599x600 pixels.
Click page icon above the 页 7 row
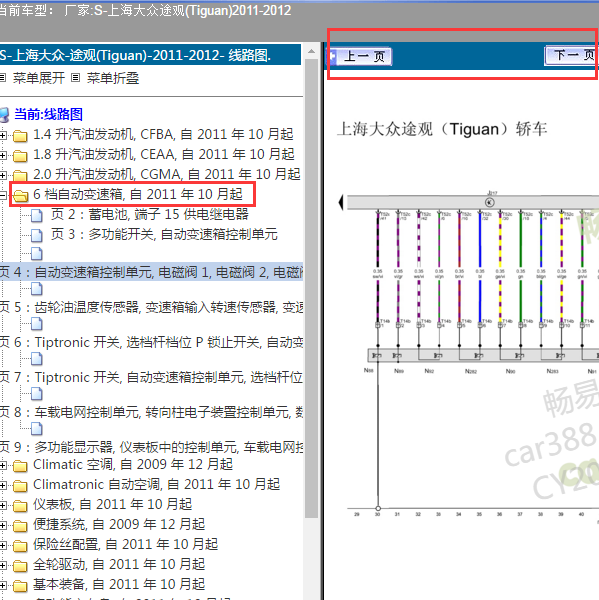37,359
